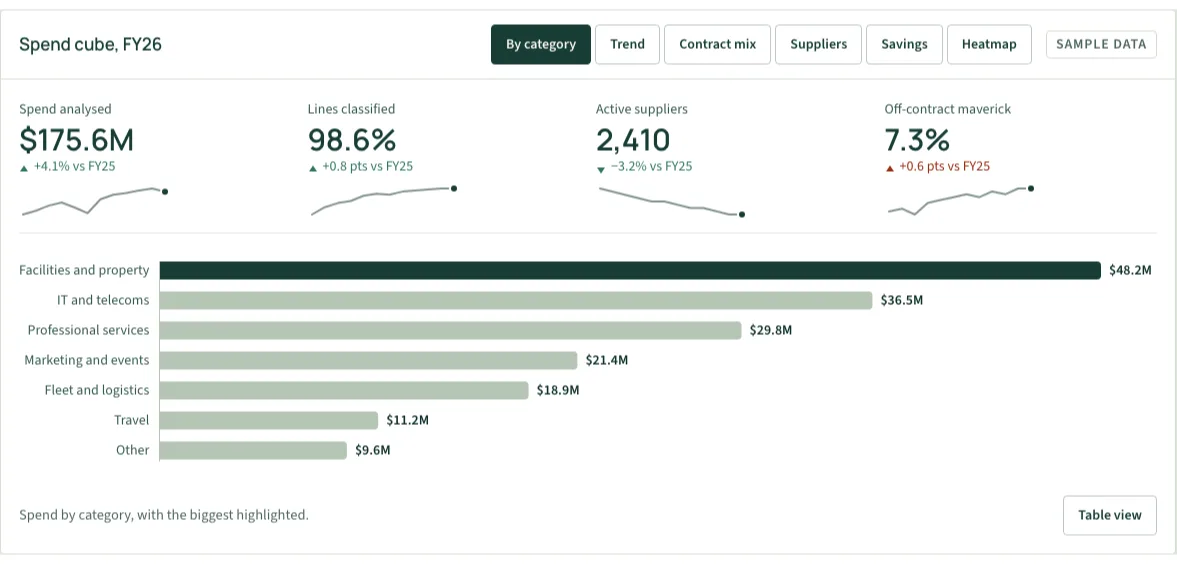The width and height of the screenshot is (1177, 564).
Task: Click the $29.8M bar value label
Action: [x=770, y=330]
